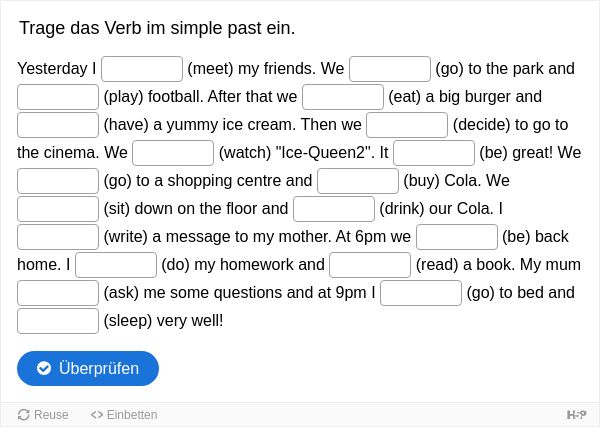The height and width of the screenshot is (427, 600).
Task: Click the checkmark icon on Überprüfen
Action: pos(44,368)
